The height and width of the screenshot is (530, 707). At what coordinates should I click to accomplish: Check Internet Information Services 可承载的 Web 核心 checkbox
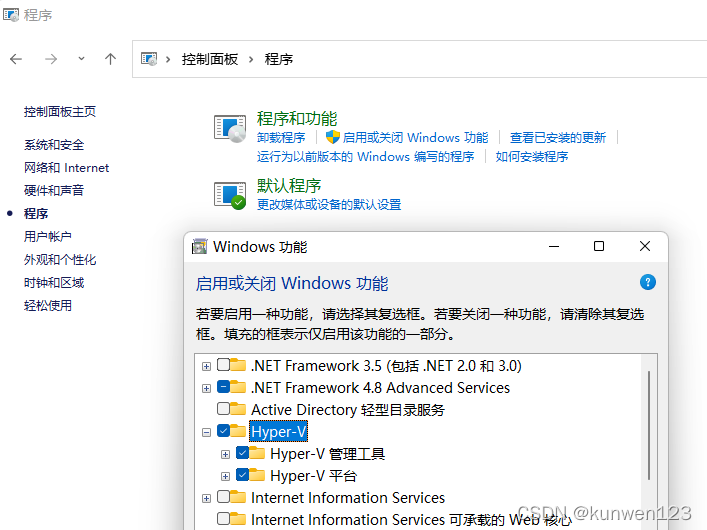point(223,519)
